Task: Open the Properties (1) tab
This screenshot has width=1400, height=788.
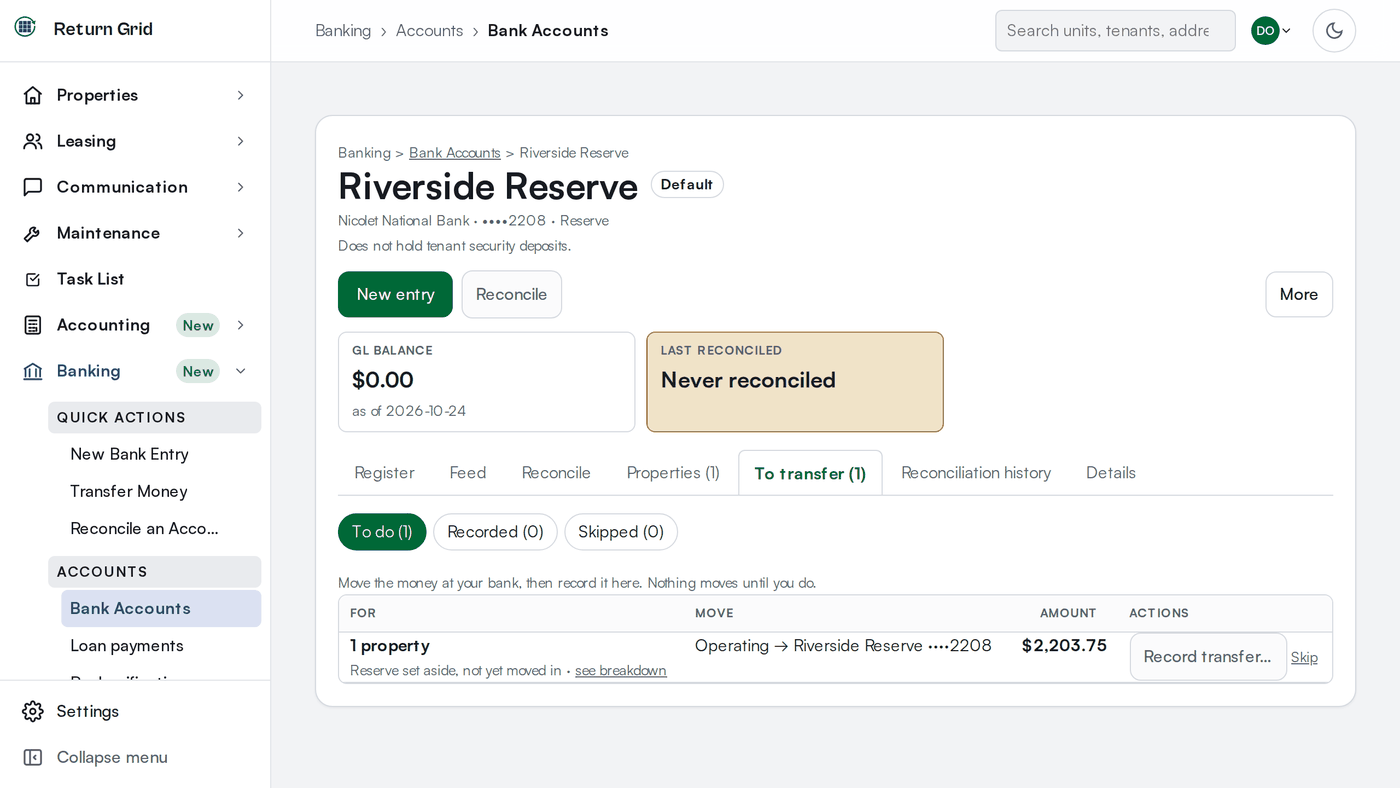Action: (x=673, y=473)
